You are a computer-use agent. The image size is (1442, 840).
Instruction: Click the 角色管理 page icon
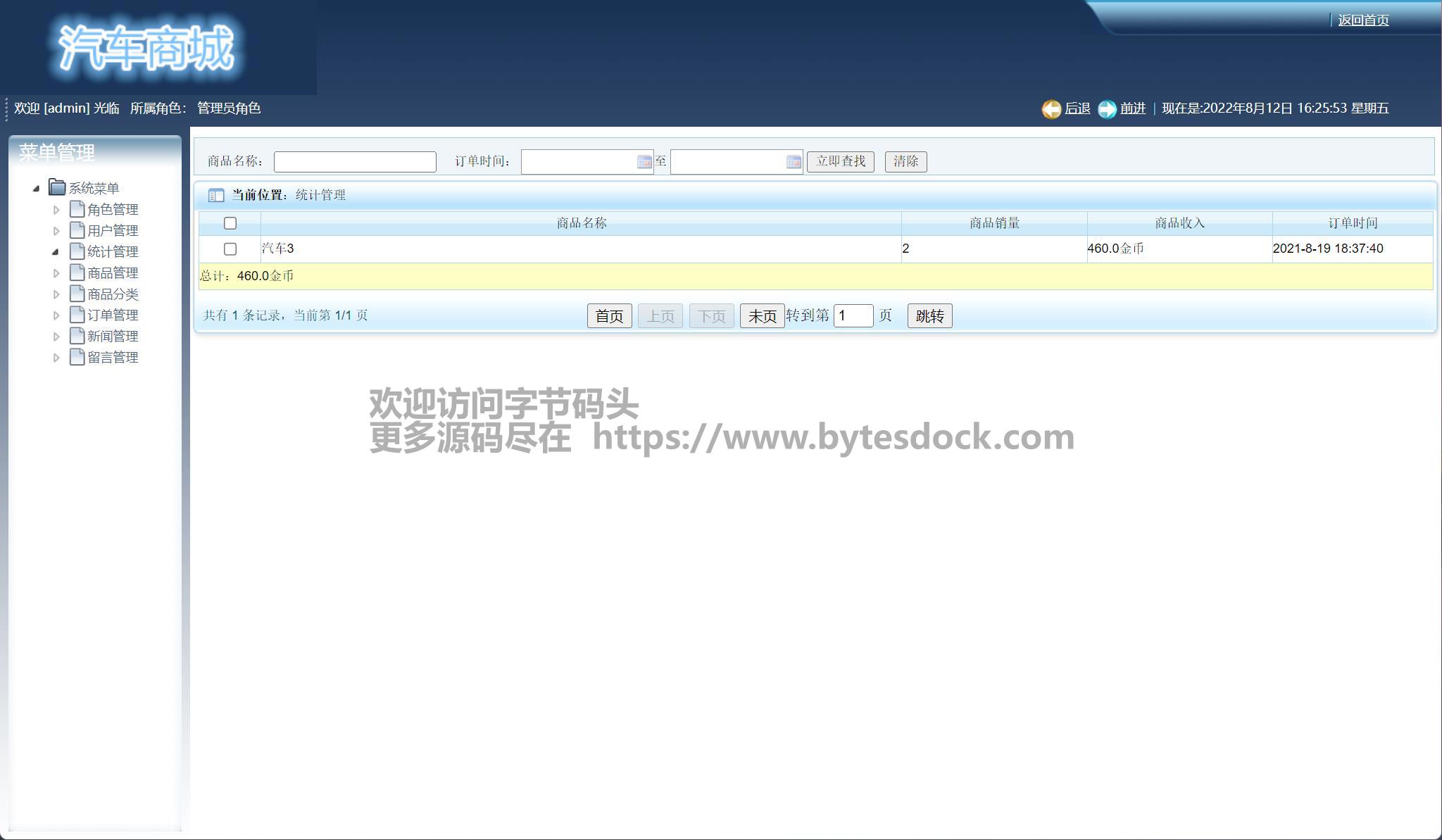[77, 209]
